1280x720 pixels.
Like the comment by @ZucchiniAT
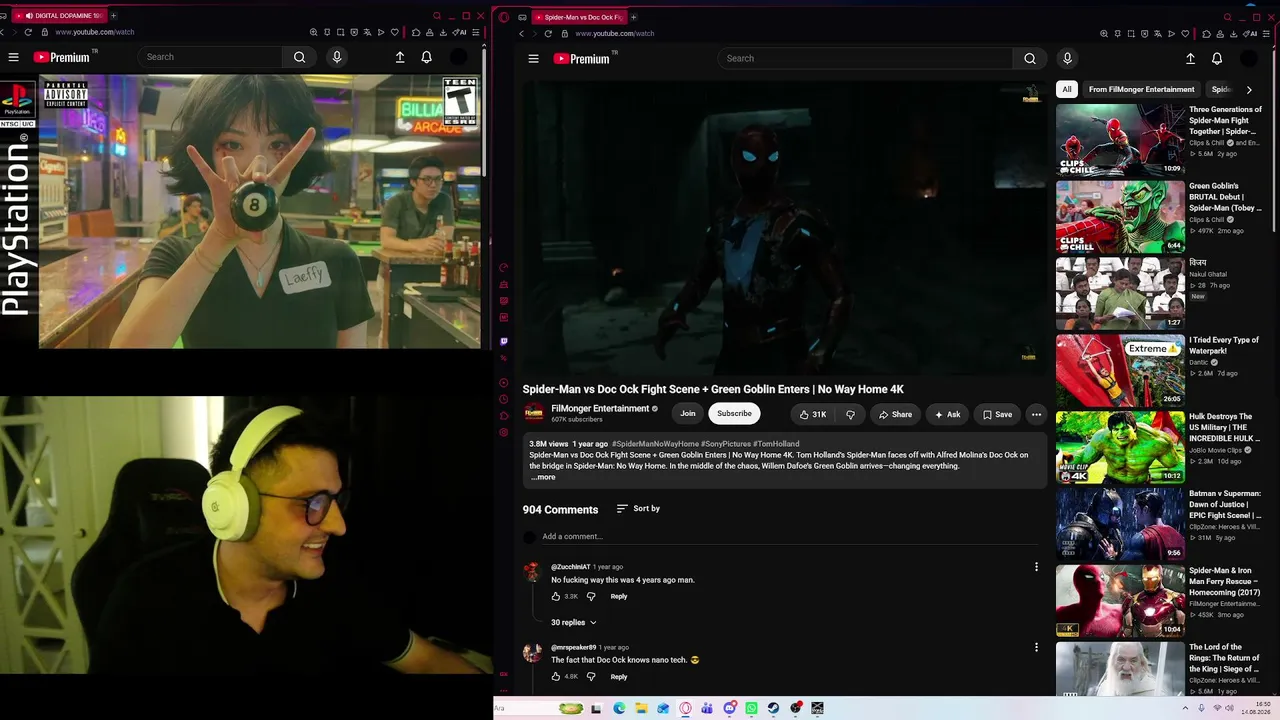pyautogui.click(x=556, y=596)
